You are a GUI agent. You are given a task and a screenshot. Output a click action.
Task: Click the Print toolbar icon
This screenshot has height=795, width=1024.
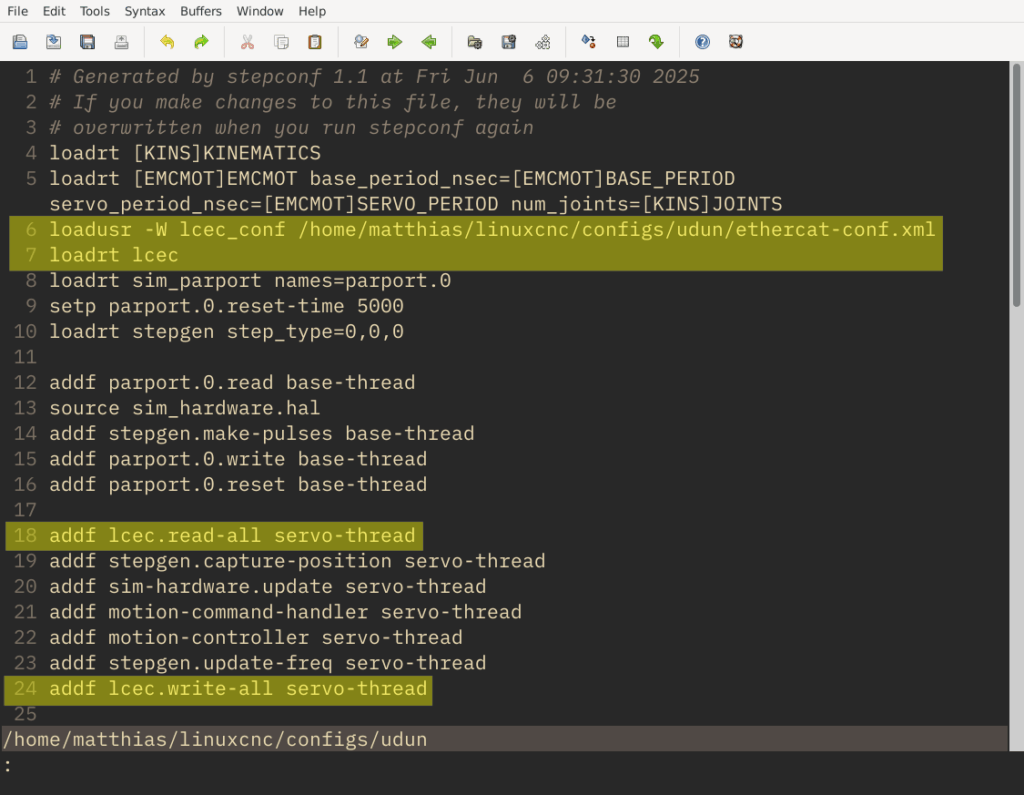[x=121, y=42]
